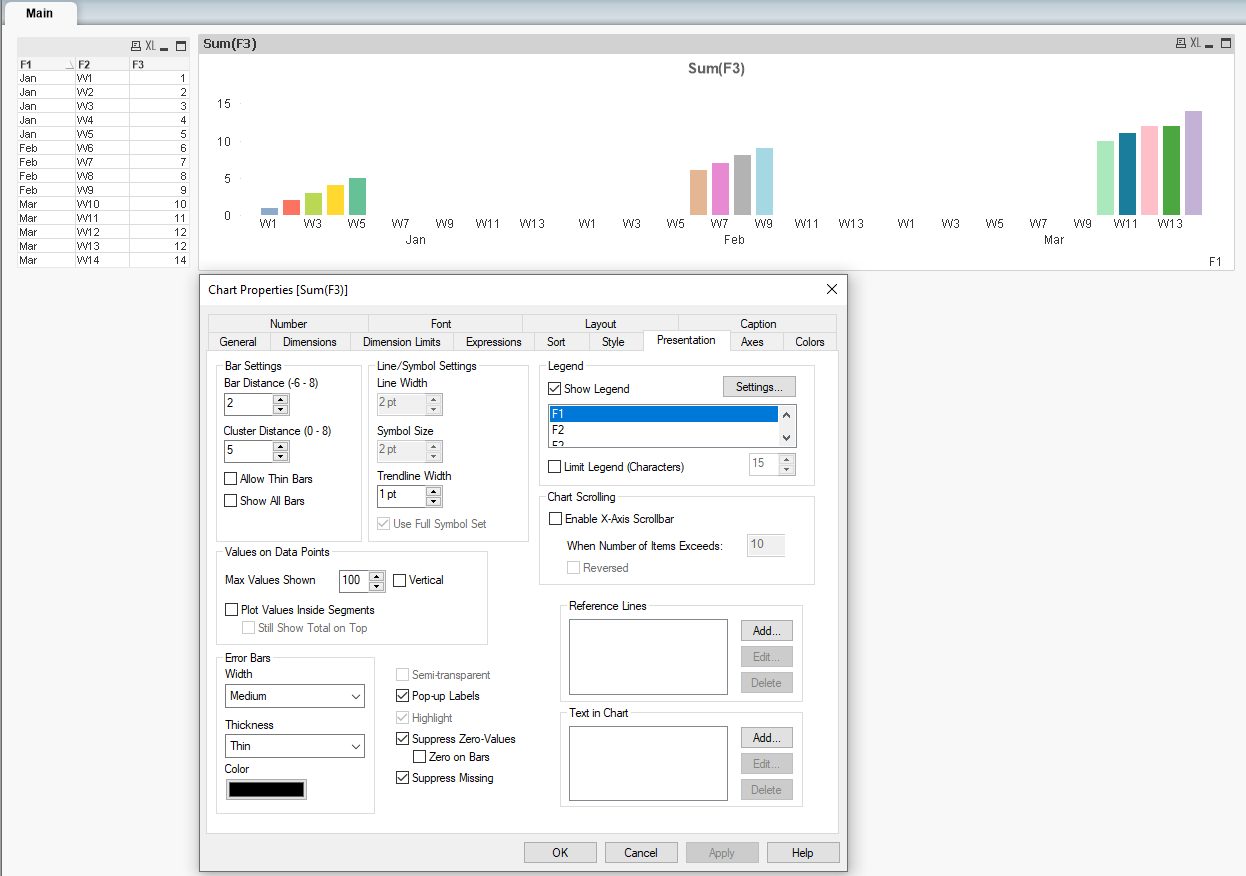Open the Error Bars Thickness dropdown
1246x876 pixels.
(x=295, y=746)
